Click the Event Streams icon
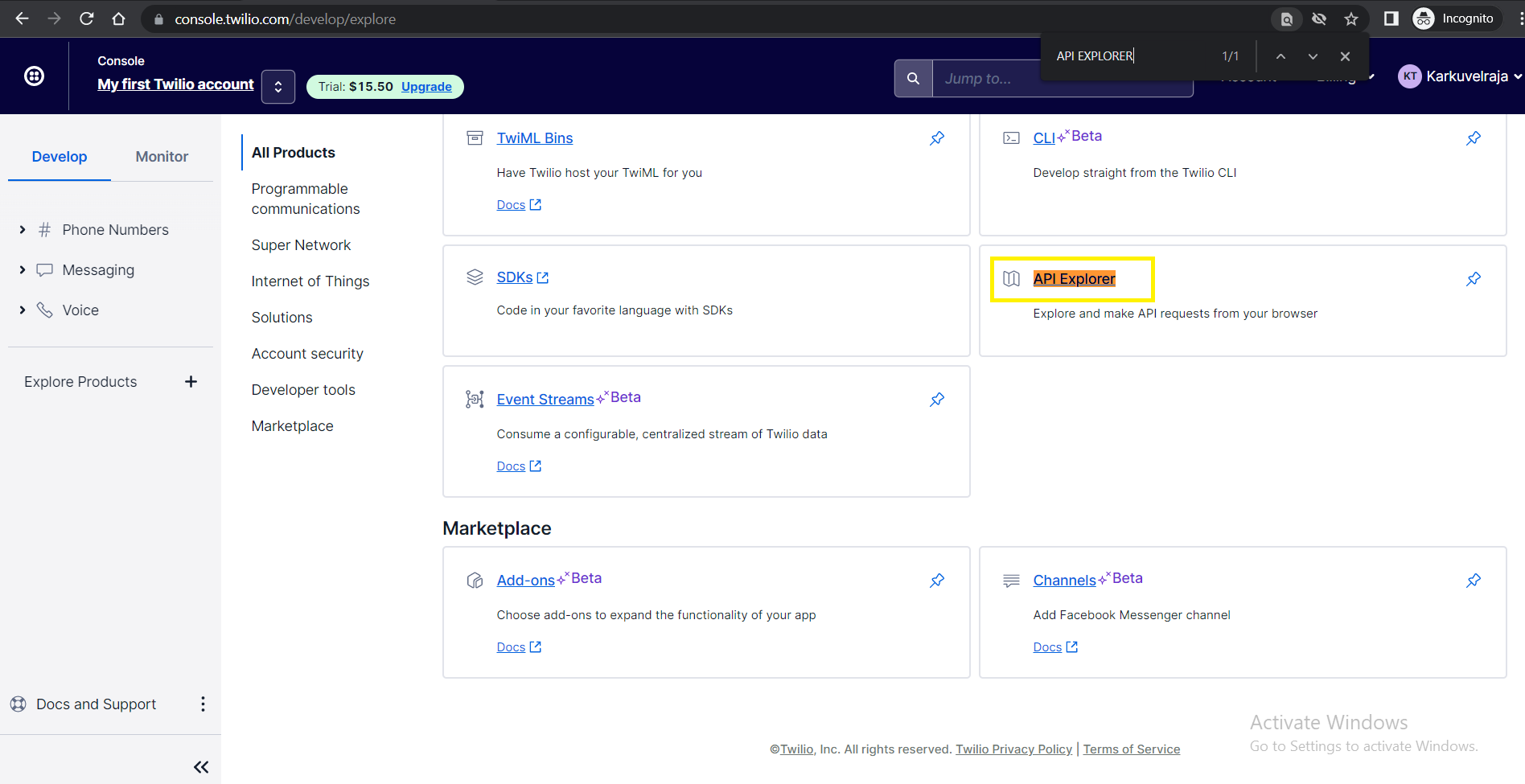This screenshot has height=784, width=1525. coord(475,400)
